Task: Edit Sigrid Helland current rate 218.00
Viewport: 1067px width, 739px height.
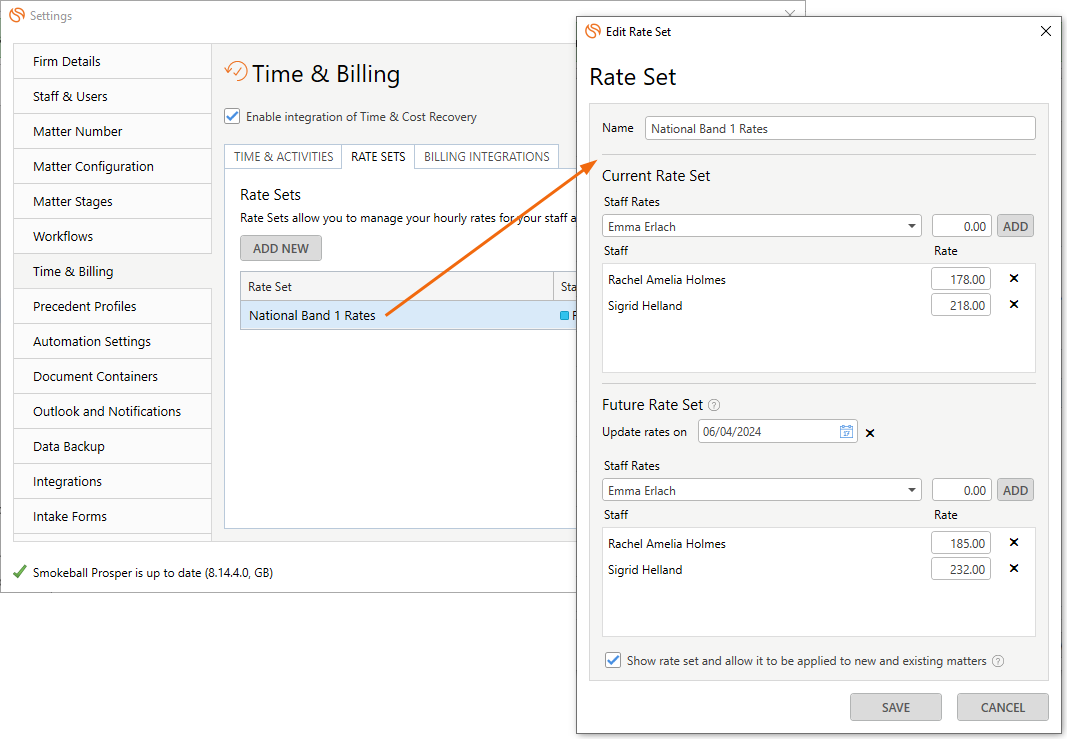Action: [961, 305]
